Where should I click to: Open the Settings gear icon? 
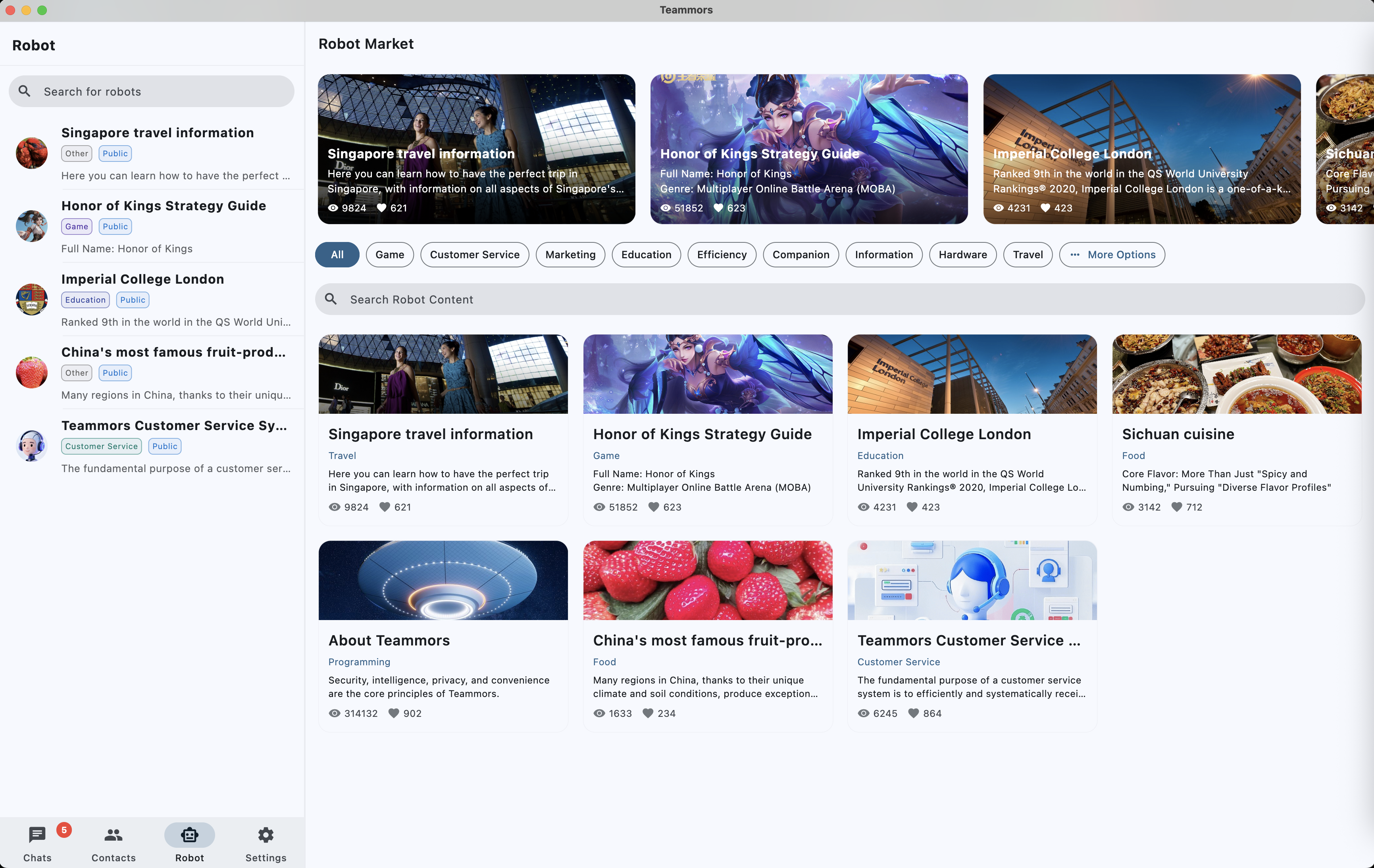click(266, 835)
